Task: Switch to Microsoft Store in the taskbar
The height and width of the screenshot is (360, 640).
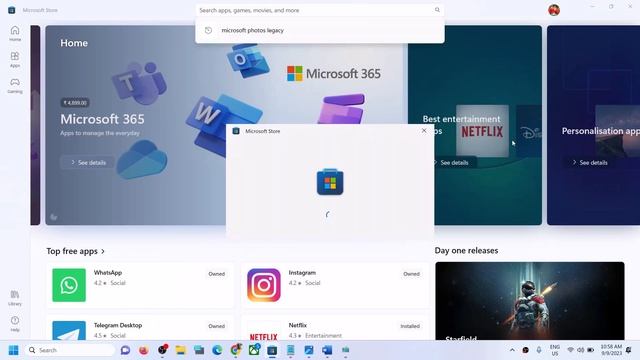Action: point(272,350)
